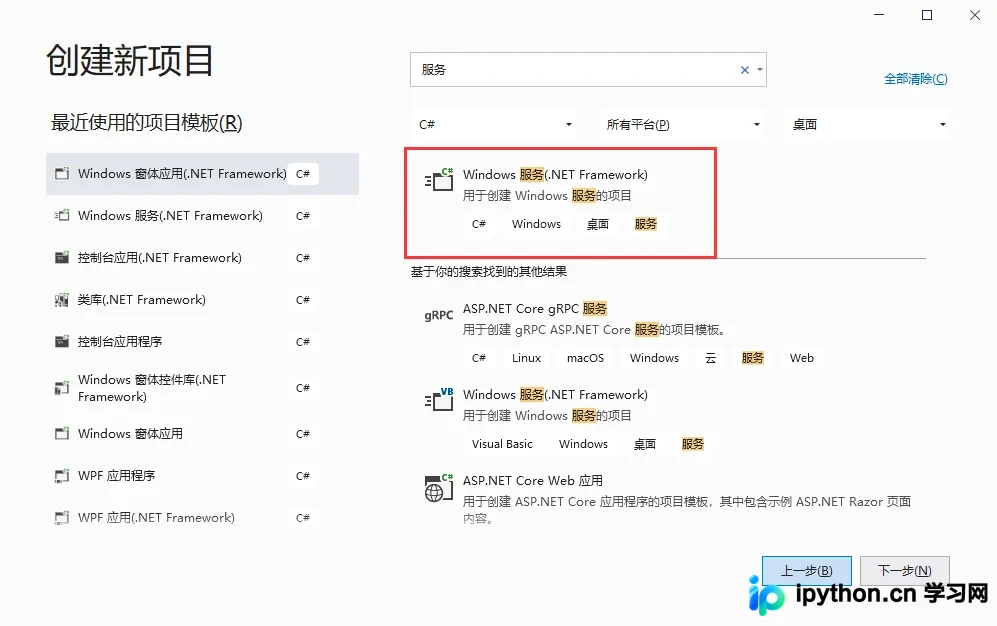Click the Visual Basic tag
The height and width of the screenshot is (626, 997).
click(x=502, y=444)
